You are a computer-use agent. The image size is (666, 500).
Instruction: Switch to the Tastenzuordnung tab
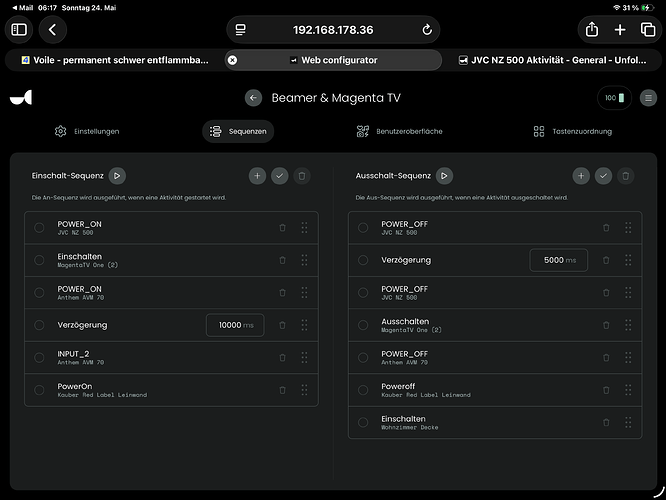(x=573, y=132)
